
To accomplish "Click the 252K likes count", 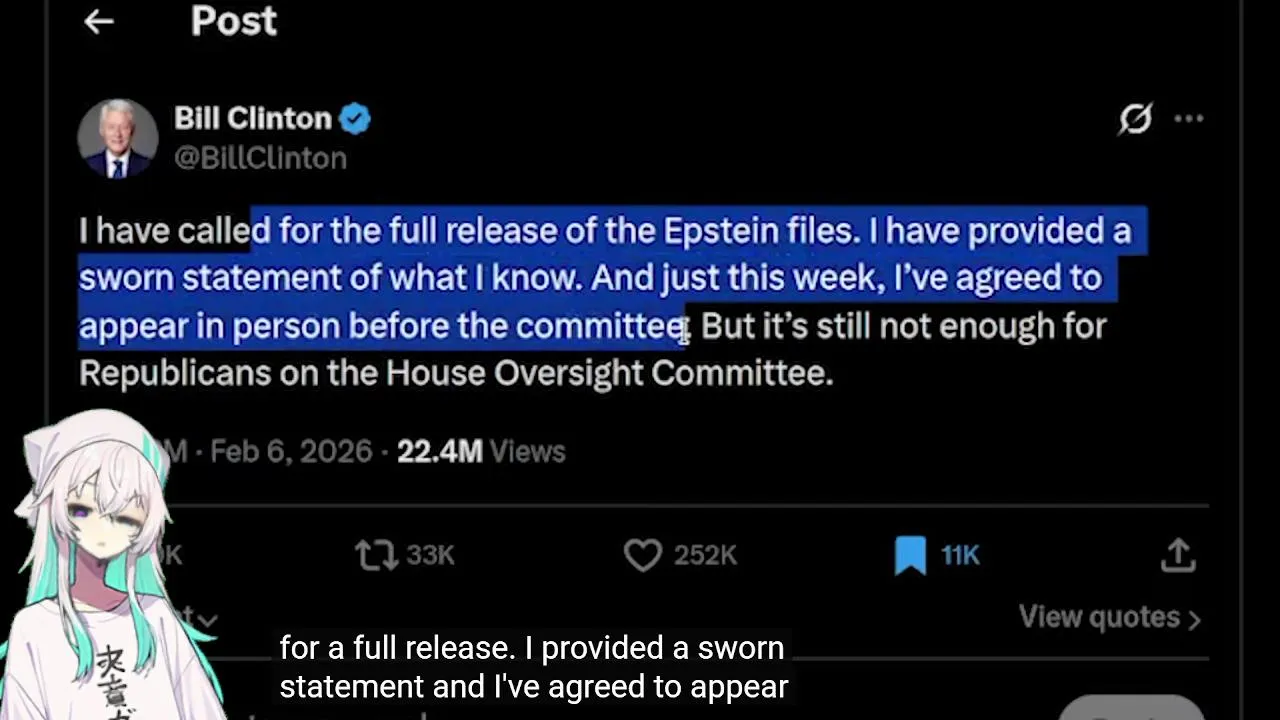I will [x=705, y=555].
